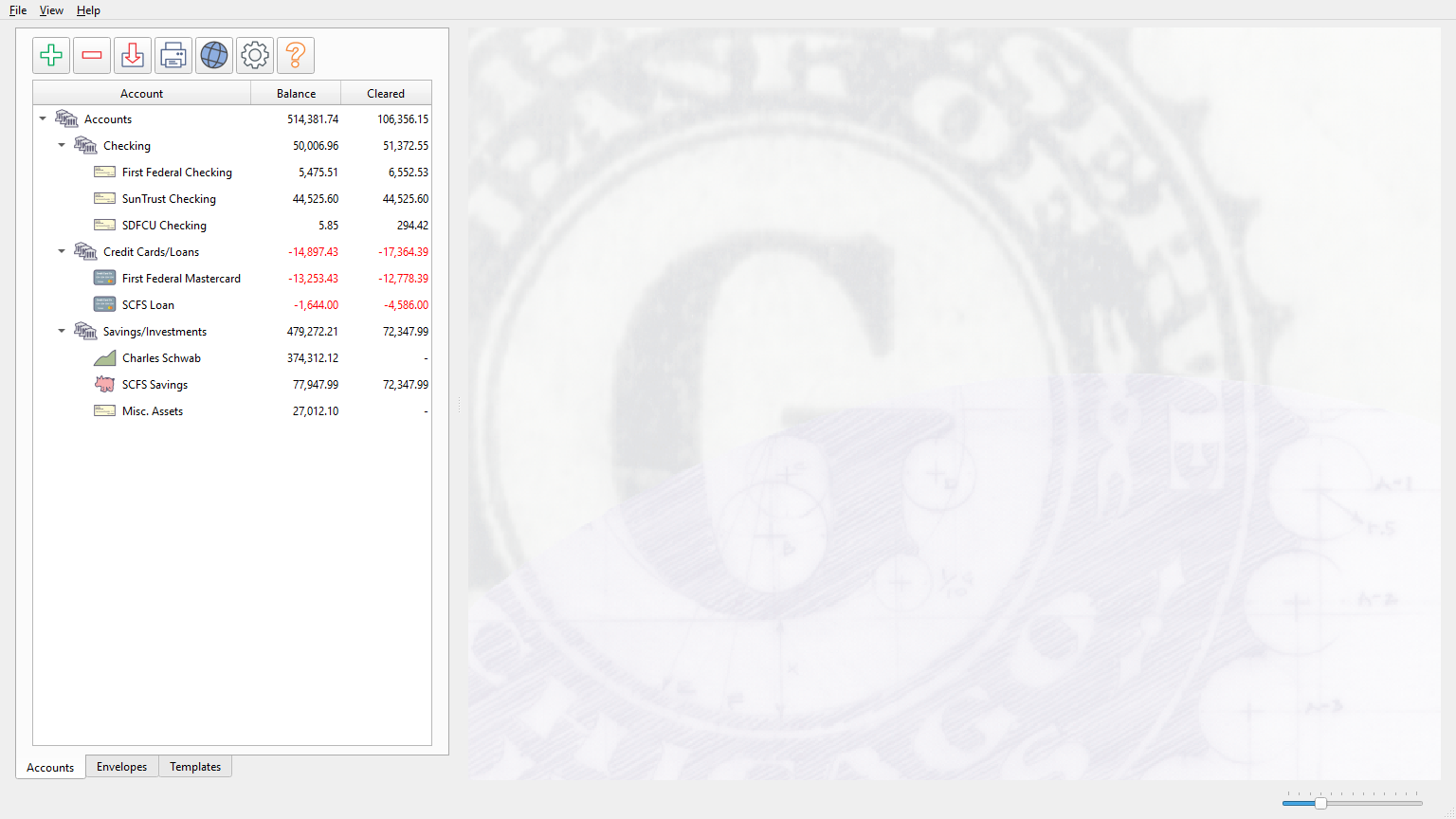Viewport: 1456px width, 819px height.
Task: Click the SDFCU Checking cleared value 294.42
Action: click(412, 226)
